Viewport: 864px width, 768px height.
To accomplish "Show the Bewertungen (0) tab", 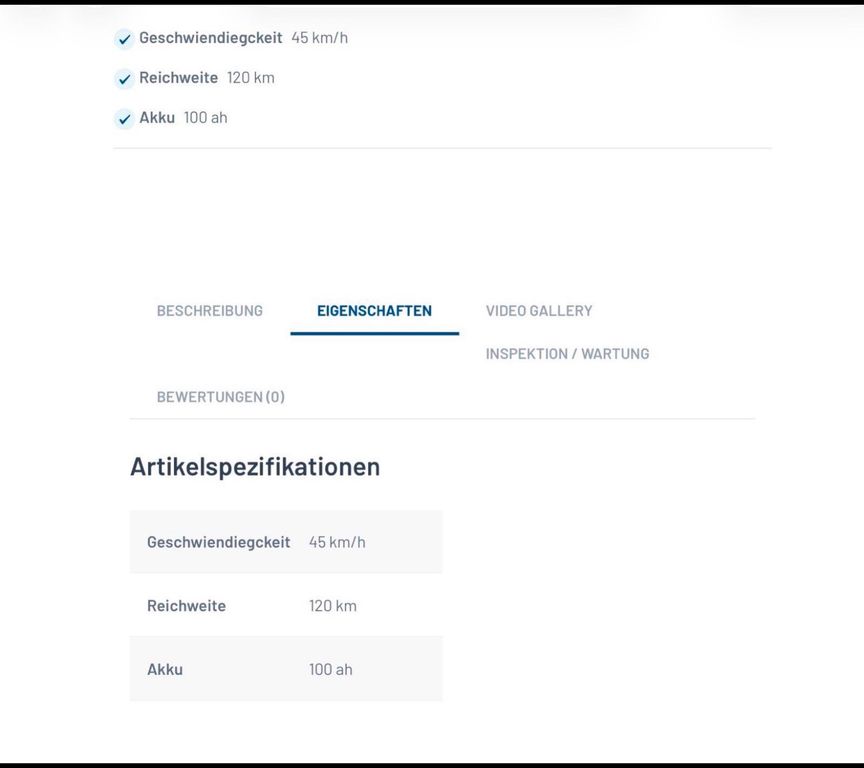I will 220,397.
